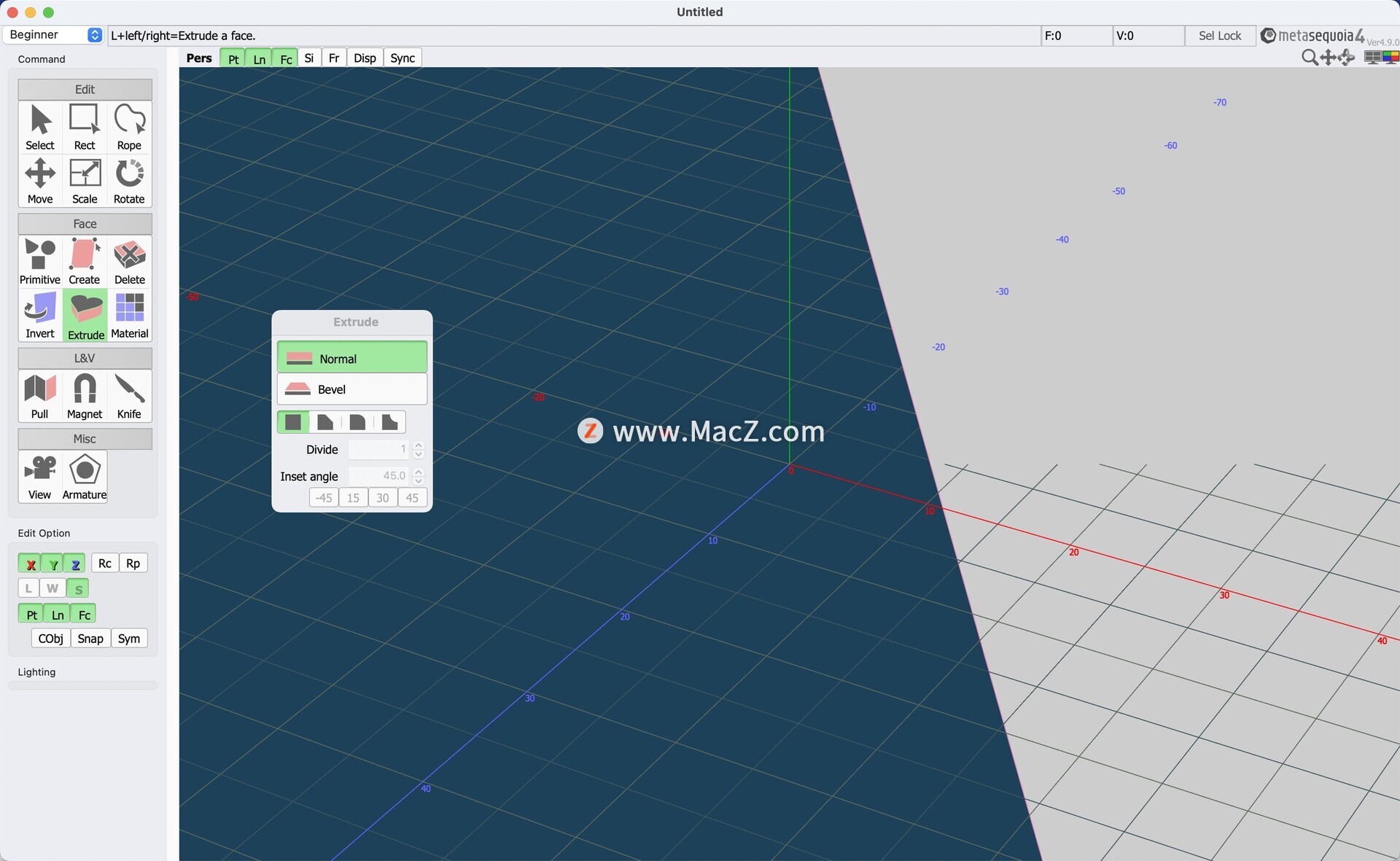Image resolution: width=1400 pixels, height=861 pixels.
Task: Click the Extrude tool icon
Action: tap(85, 315)
